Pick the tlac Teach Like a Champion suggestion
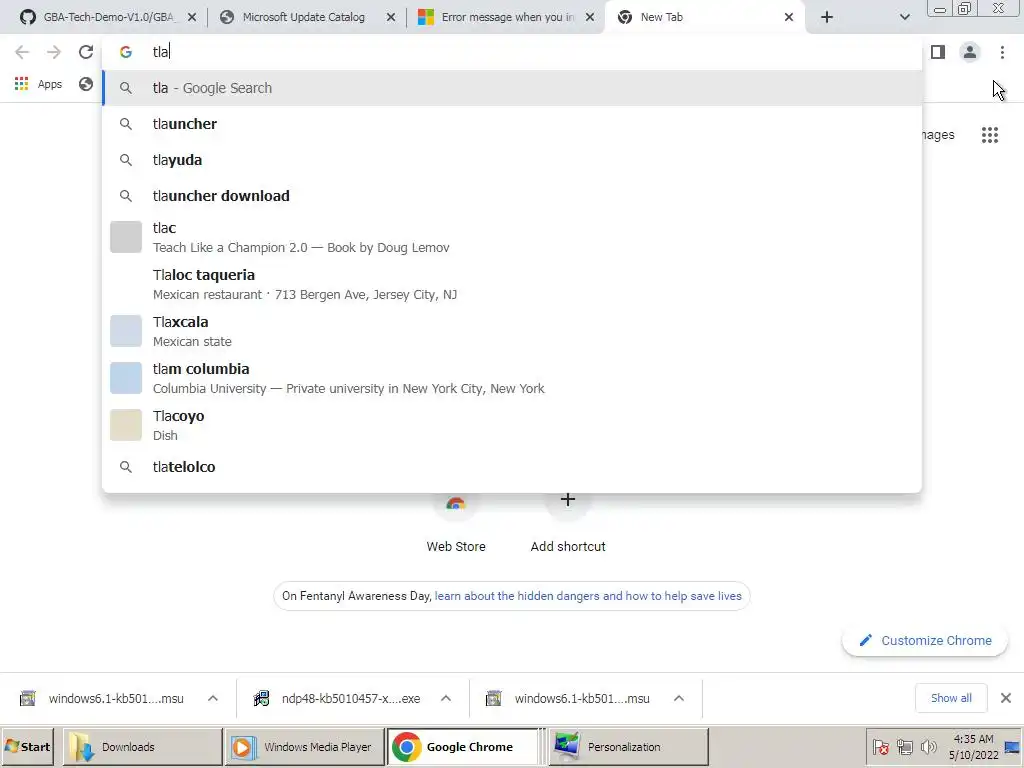The width and height of the screenshot is (1024, 768). click(512, 237)
